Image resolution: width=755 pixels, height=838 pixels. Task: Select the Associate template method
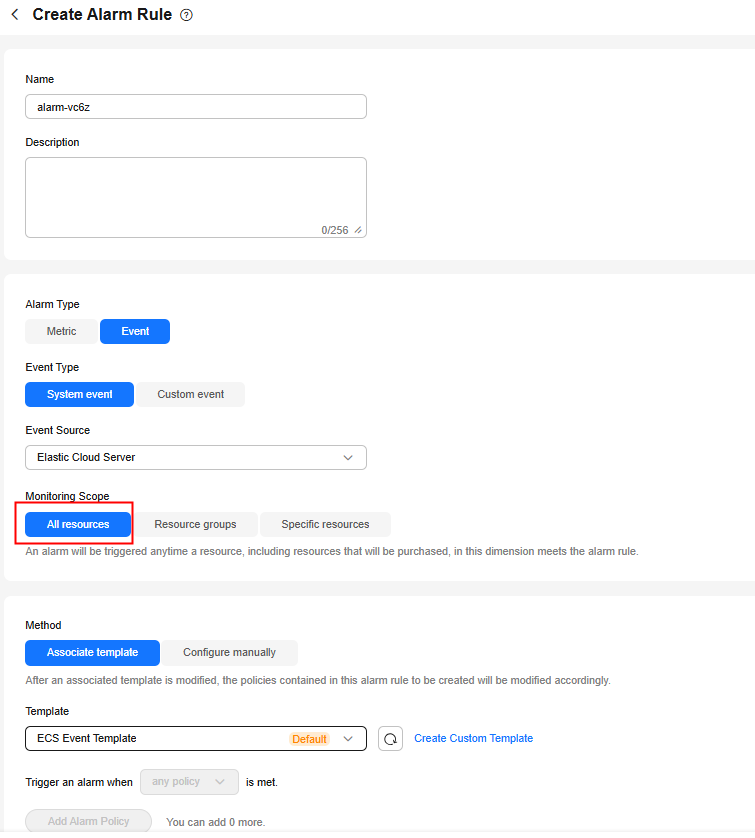(x=92, y=652)
